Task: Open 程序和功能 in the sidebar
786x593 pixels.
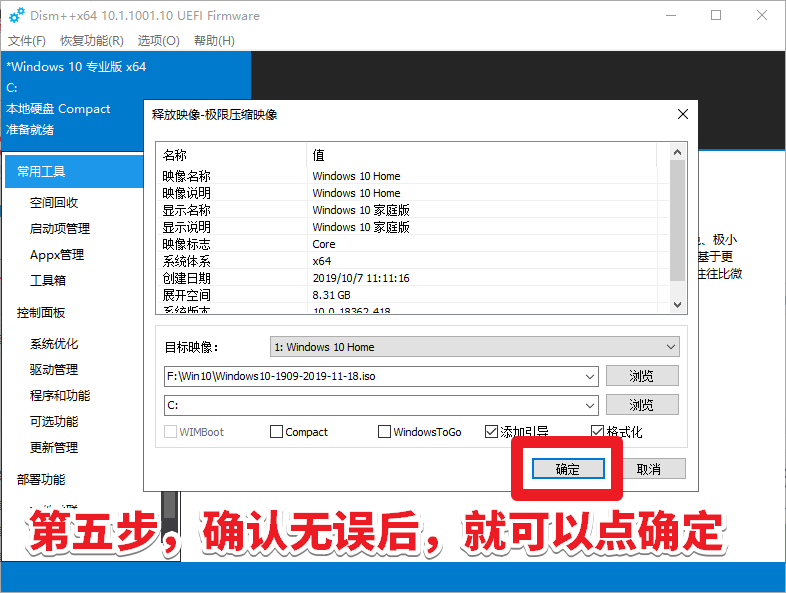Action: point(60,396)
